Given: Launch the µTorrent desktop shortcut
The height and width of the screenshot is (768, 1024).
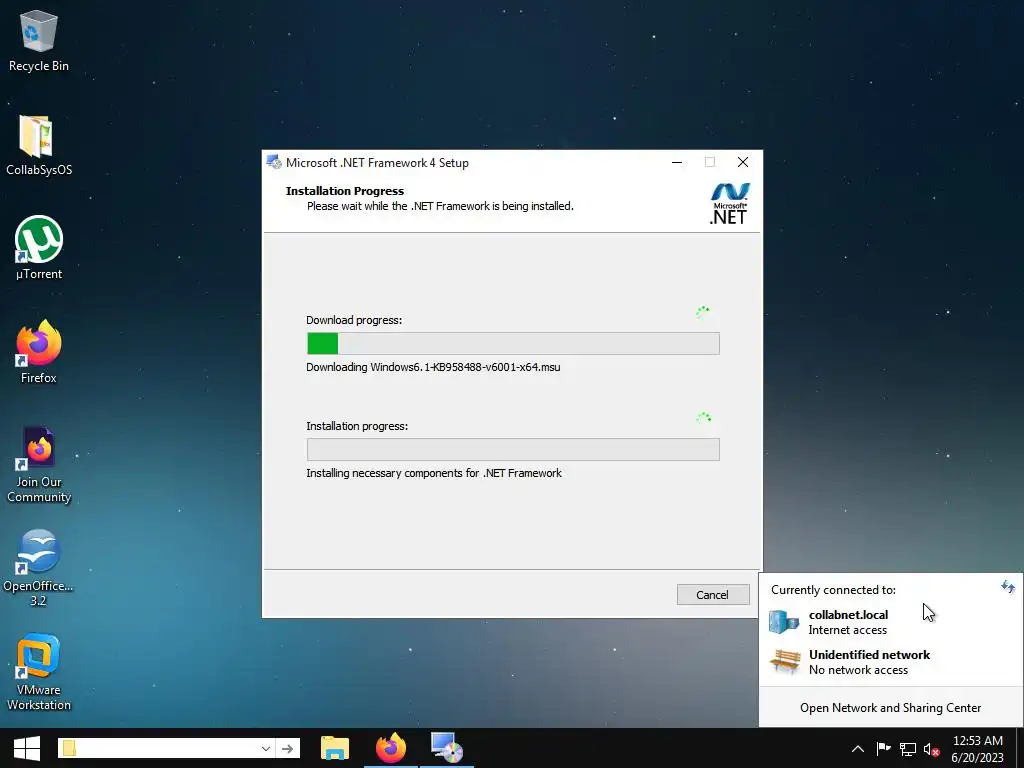Looking at the screenshot, I should click(39, 248).
